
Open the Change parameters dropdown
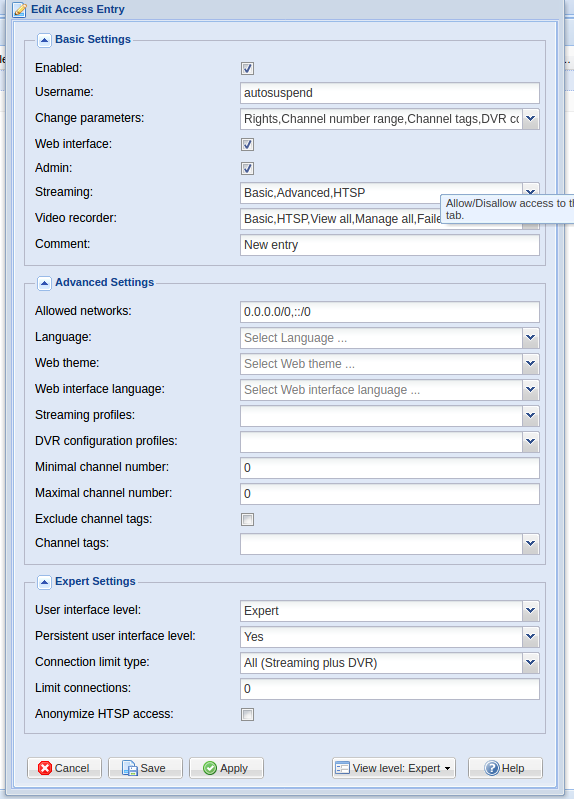pyautogui.click(x=531, y=119)
